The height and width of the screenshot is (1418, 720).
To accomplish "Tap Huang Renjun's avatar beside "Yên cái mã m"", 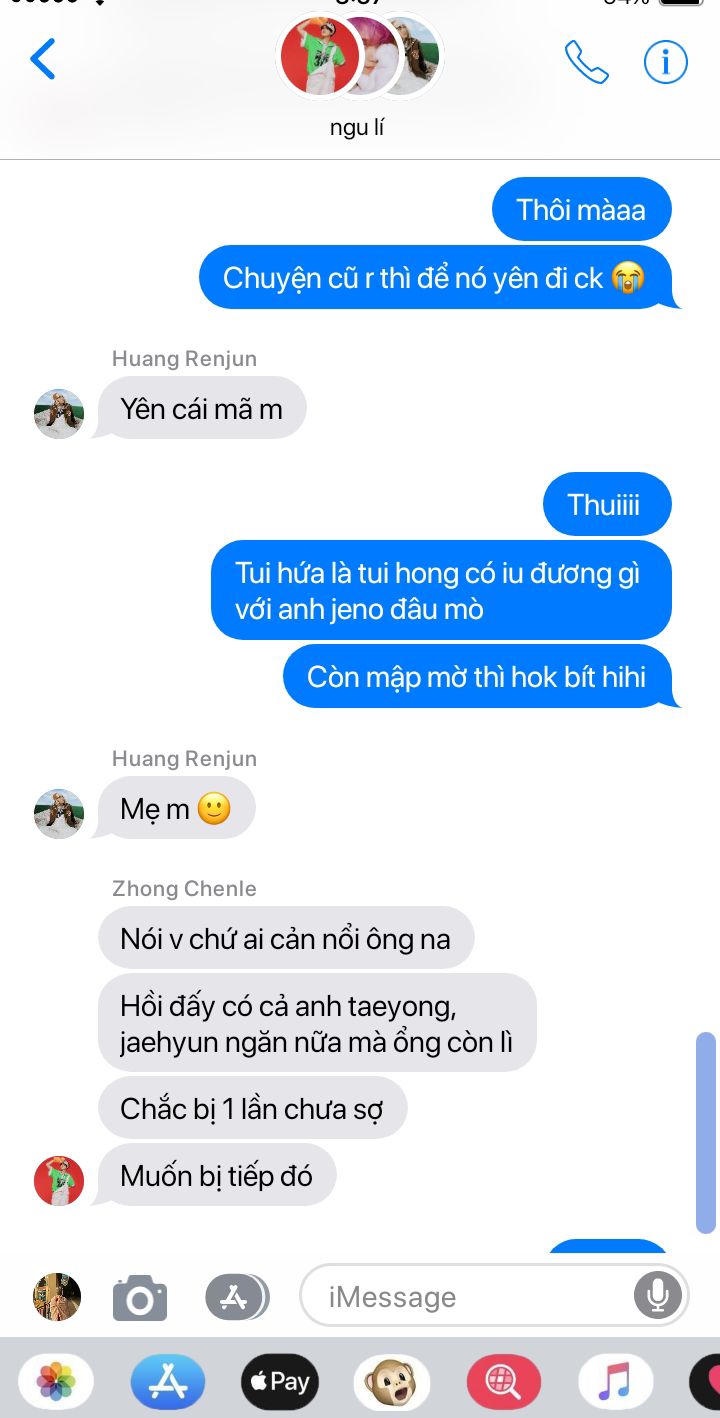I will click(59, 414).
